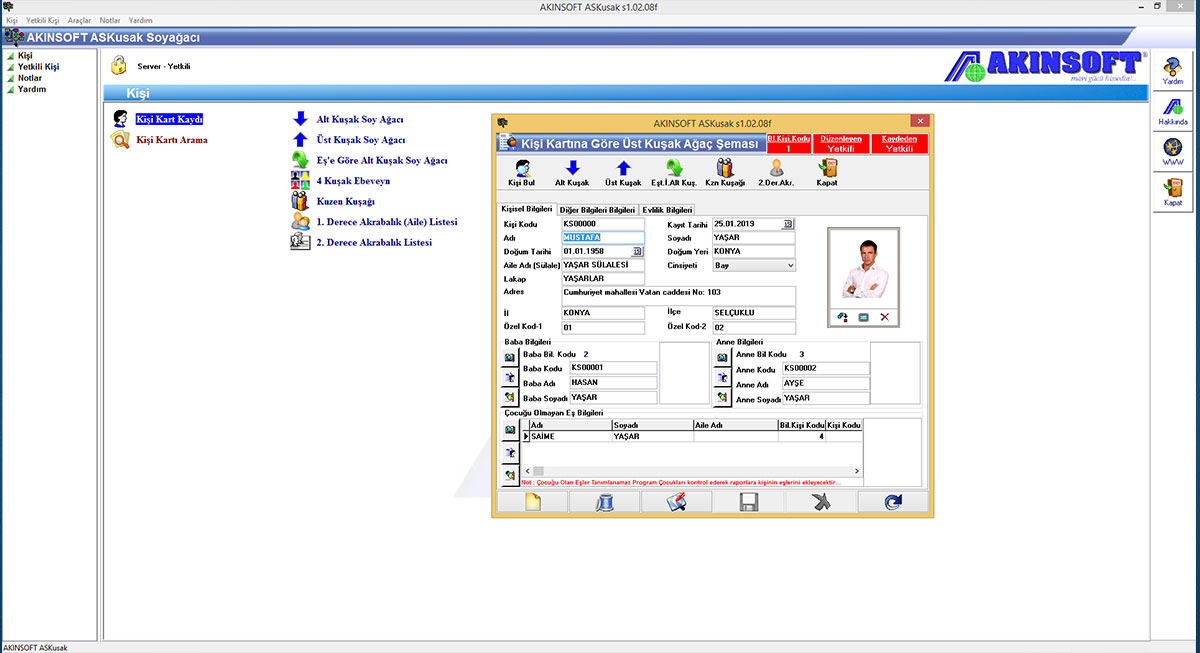
Task: Open the Kişi Kartı Arama link
Action: click(172, 140)
